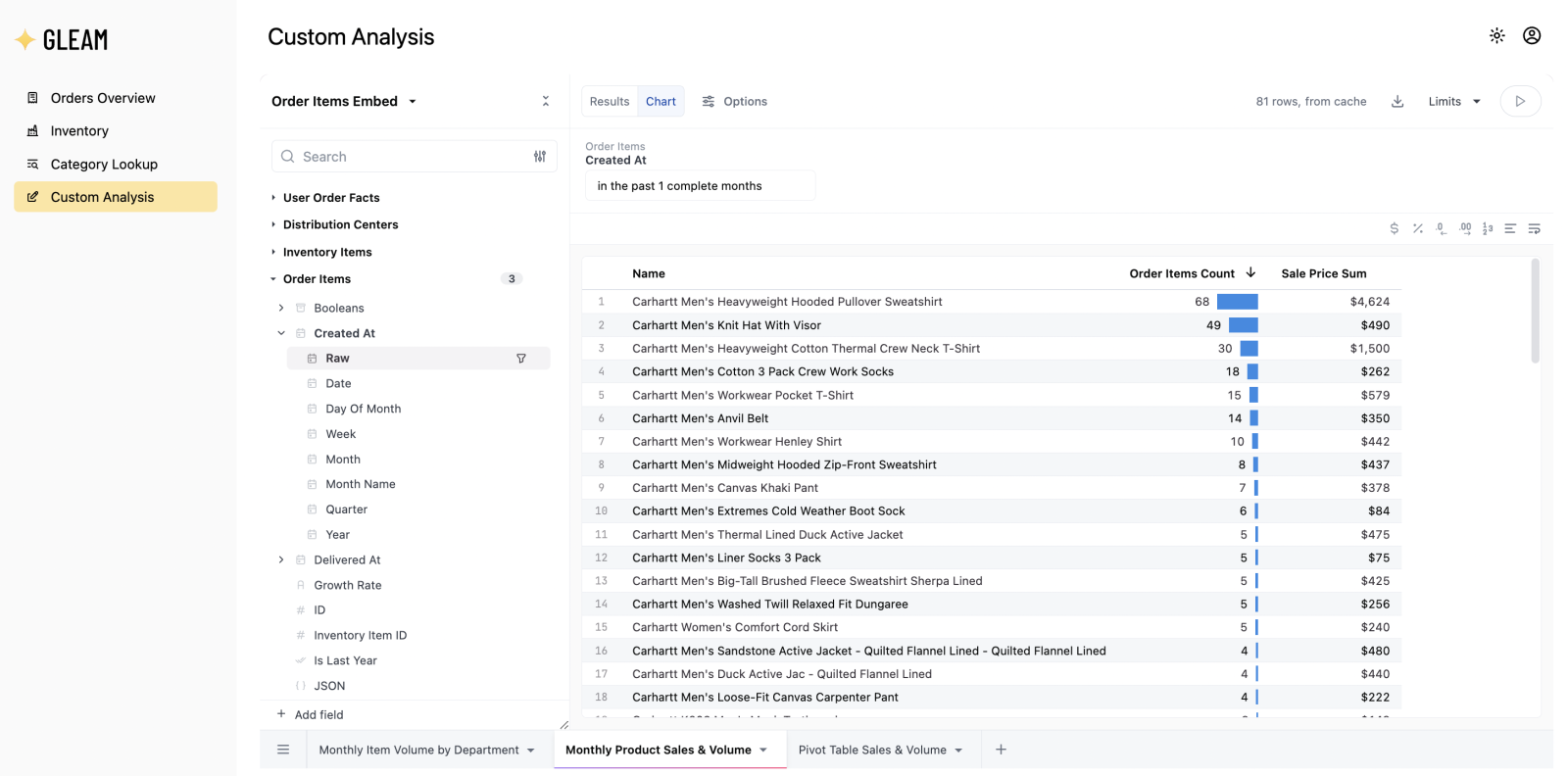Viewport: 1568px width, 776px height.
Task: Switch to the Chart view
Action: pos(661,101)
